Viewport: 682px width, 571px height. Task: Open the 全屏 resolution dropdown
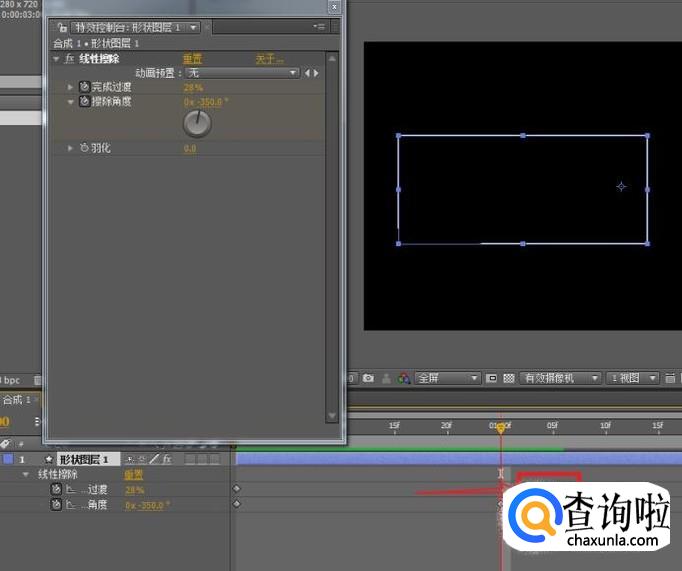(447, 378)
